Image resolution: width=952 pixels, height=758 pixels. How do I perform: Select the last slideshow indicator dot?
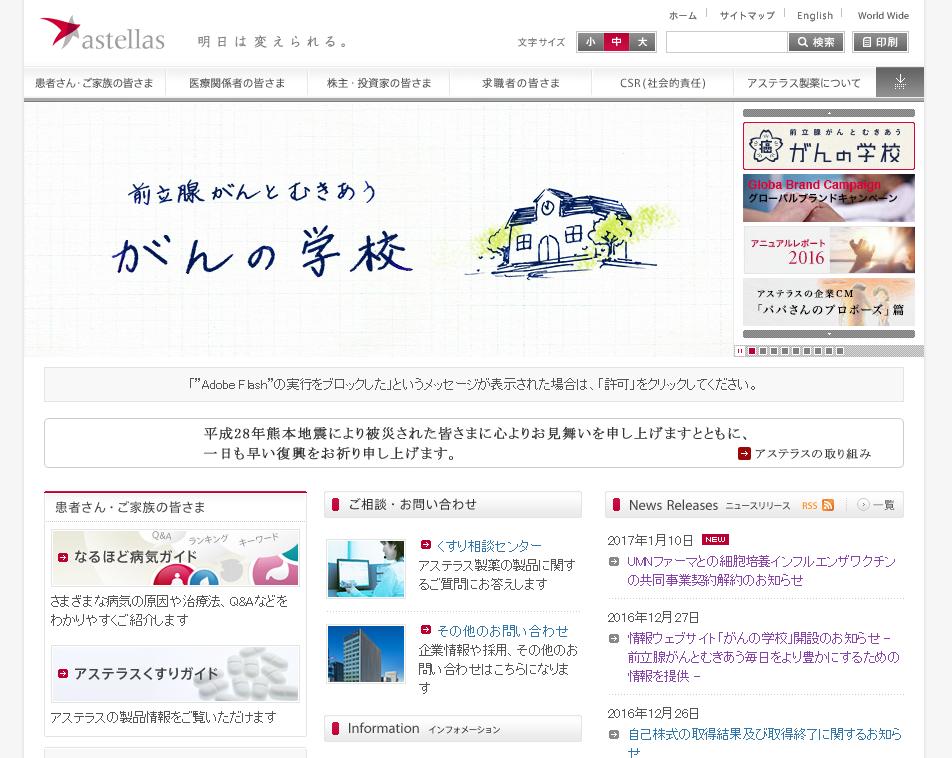(x=840, y=351)
